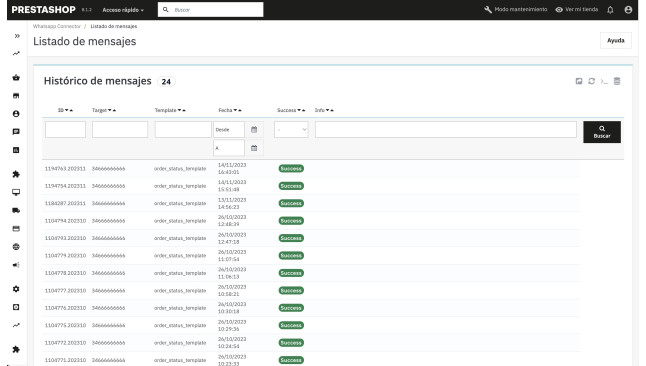The image size is (646, 366).
Task: Click date 14/11/2023 16:43:01
Action: coord(232,169)
